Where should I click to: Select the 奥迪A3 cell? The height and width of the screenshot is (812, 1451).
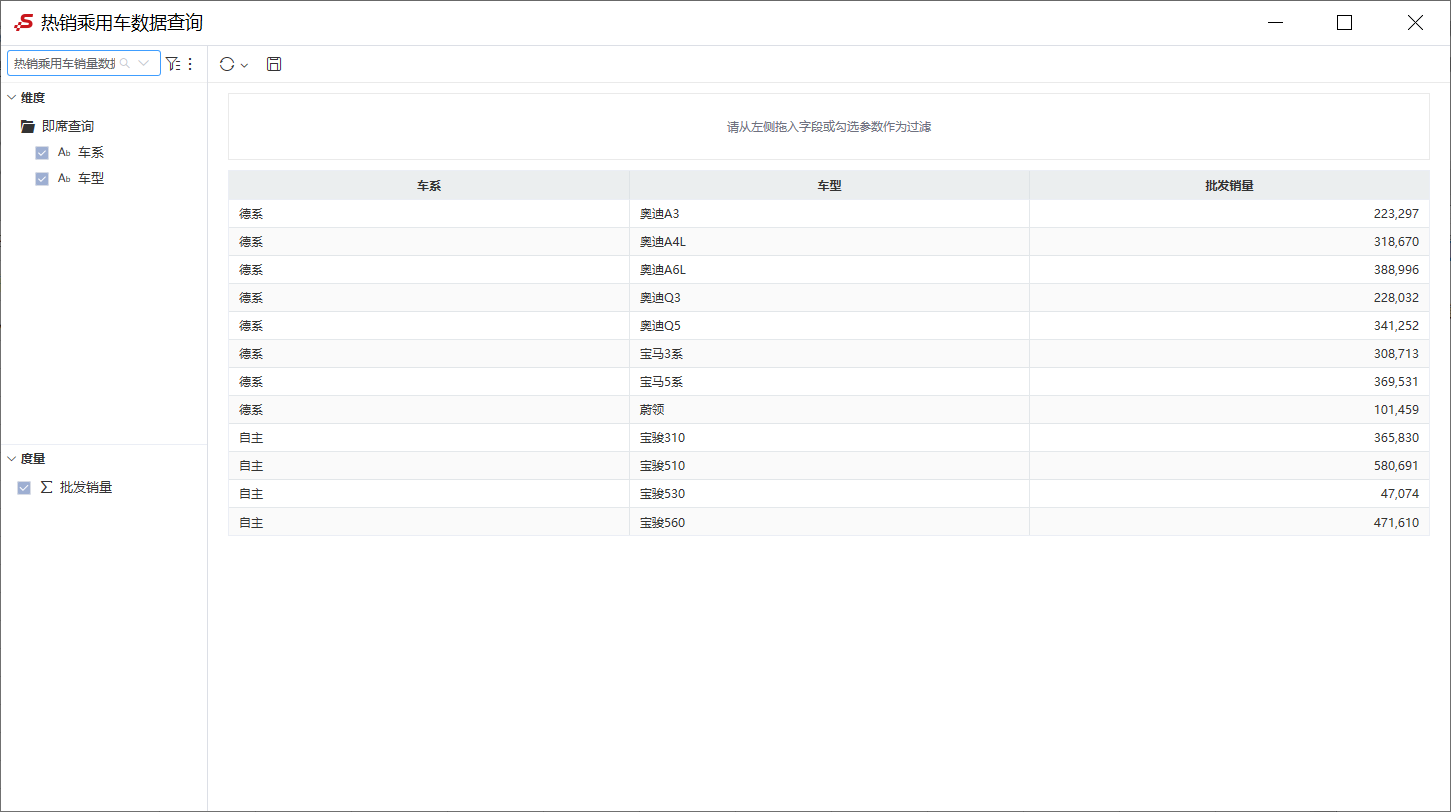point(829,214)
